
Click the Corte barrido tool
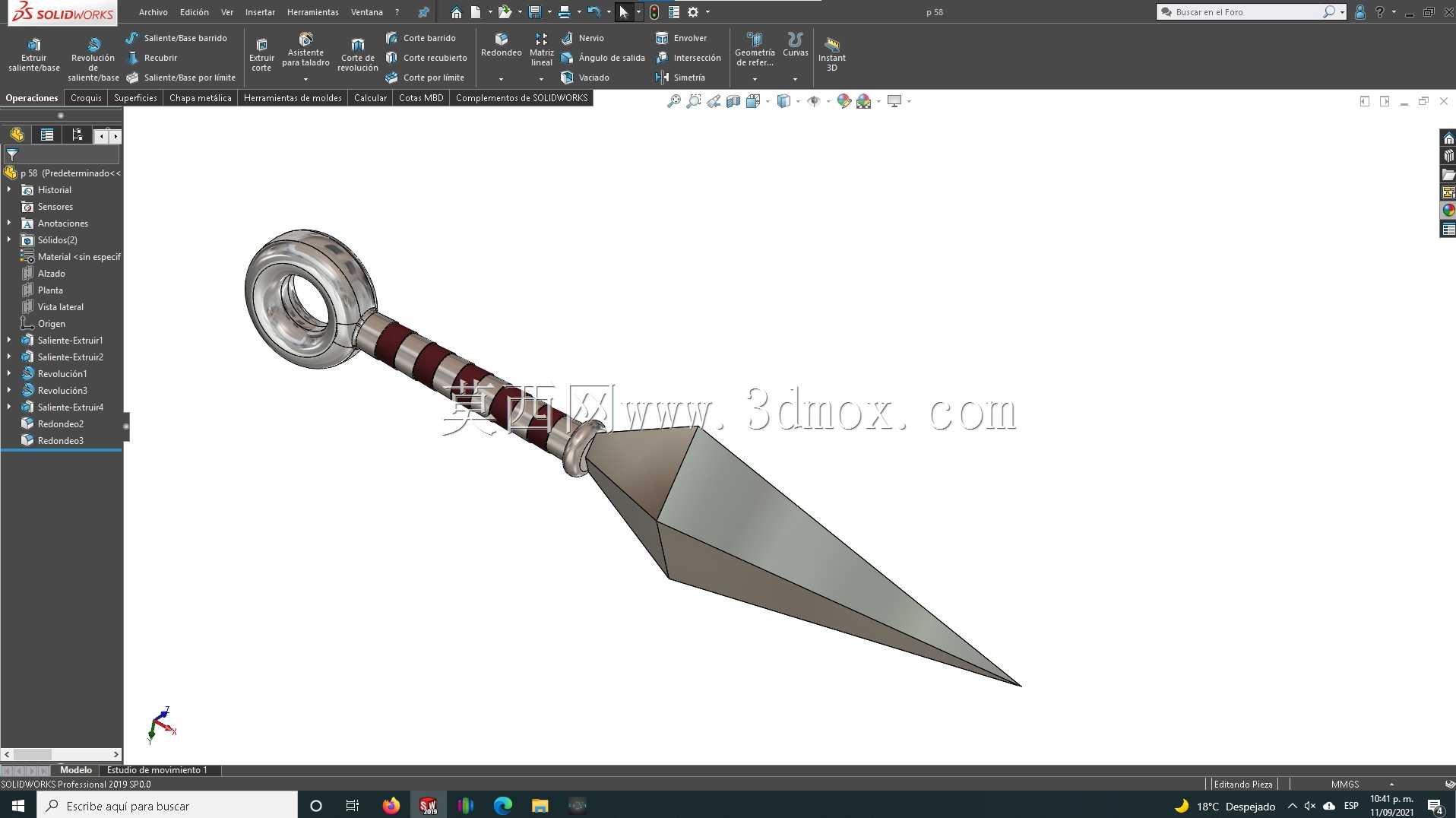coord(420,38)
